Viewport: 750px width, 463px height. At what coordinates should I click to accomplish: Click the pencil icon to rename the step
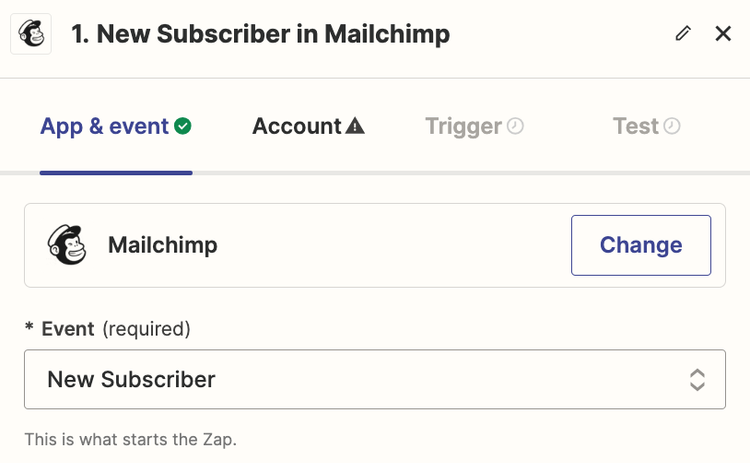tap(683, 34)
